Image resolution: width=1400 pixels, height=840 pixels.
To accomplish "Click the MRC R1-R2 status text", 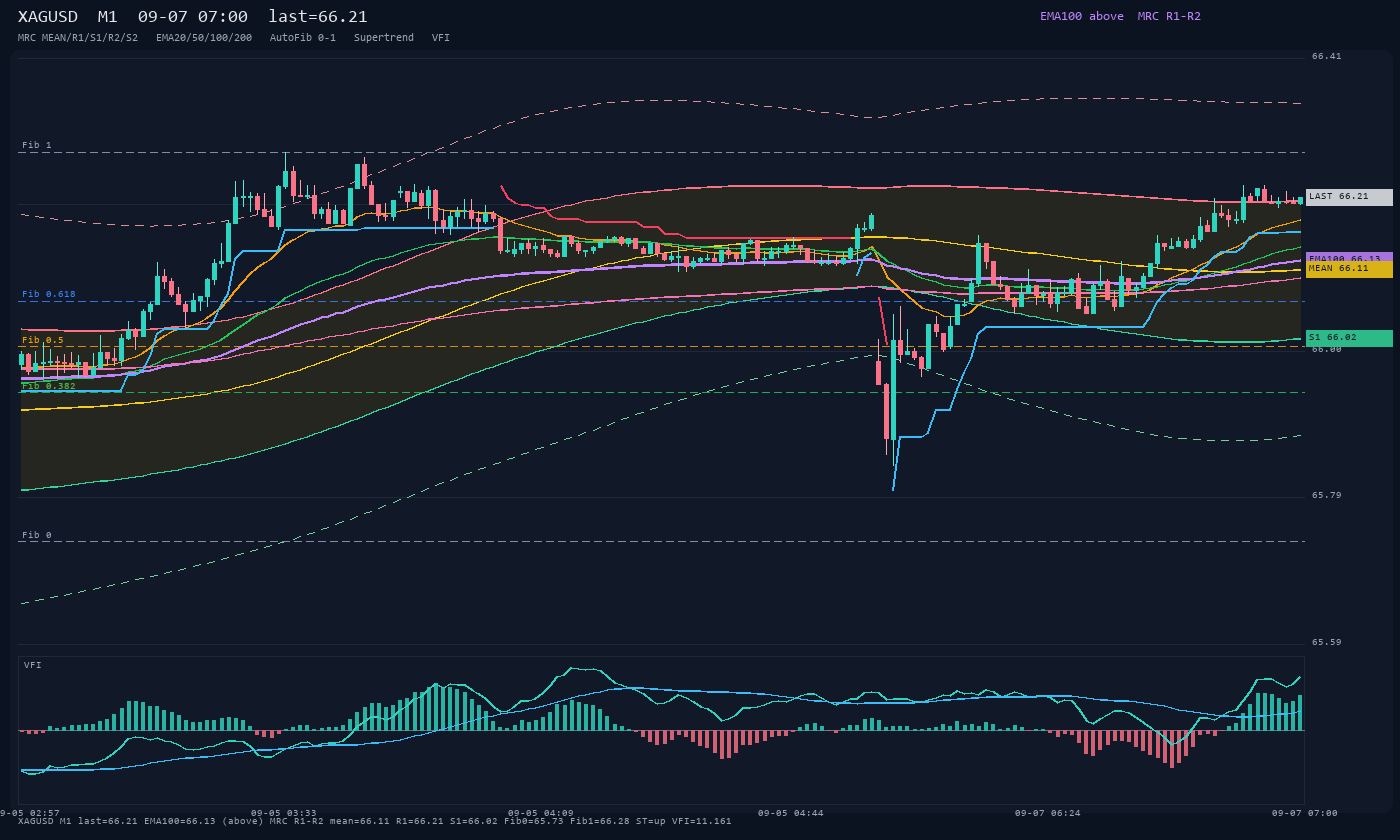I will (x=1169, y=16).
